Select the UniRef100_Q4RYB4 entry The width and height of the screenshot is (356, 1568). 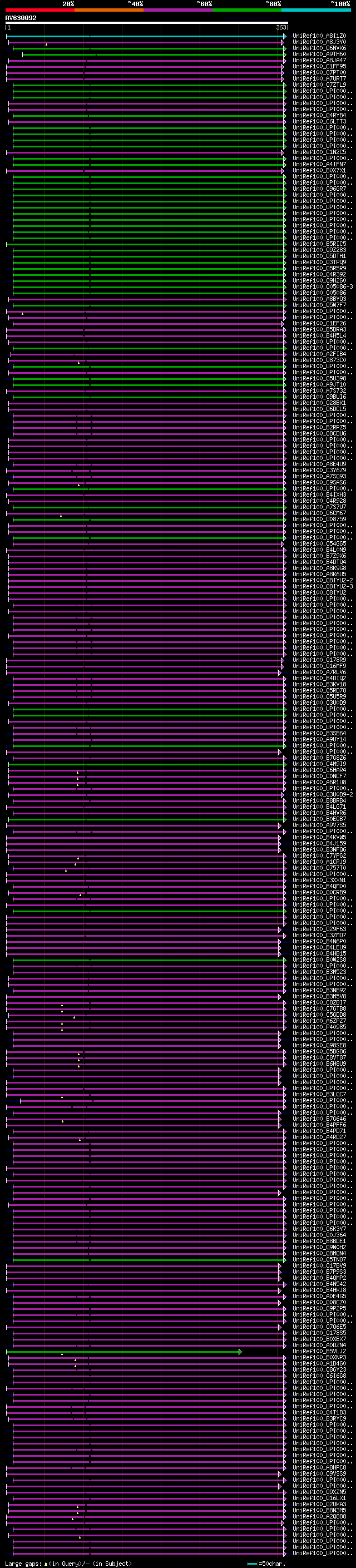click(319, 115)
